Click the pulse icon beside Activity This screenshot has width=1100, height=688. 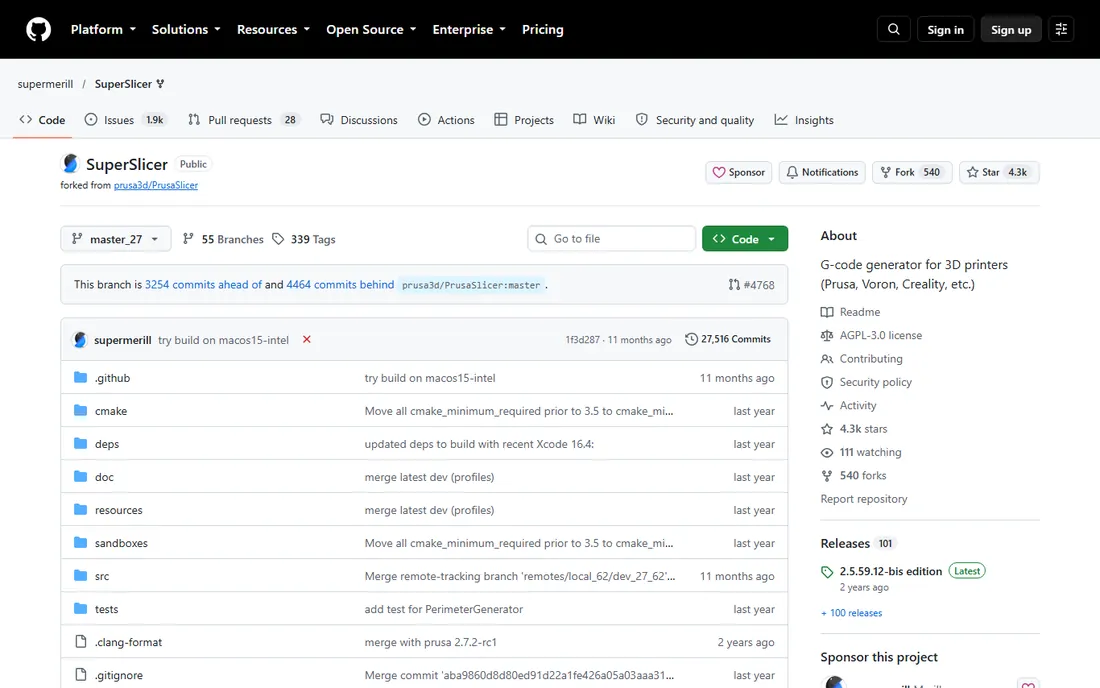(x=827, y=405)
